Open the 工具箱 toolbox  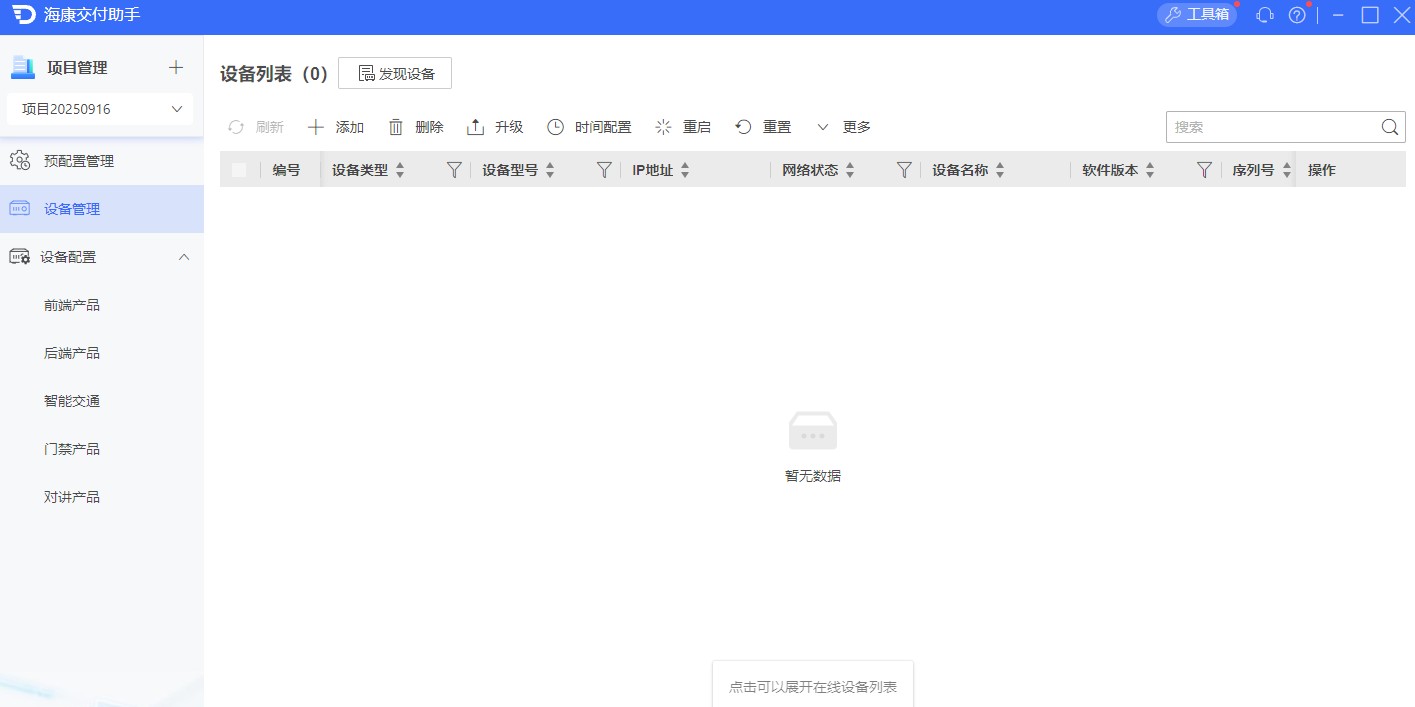1196,15
